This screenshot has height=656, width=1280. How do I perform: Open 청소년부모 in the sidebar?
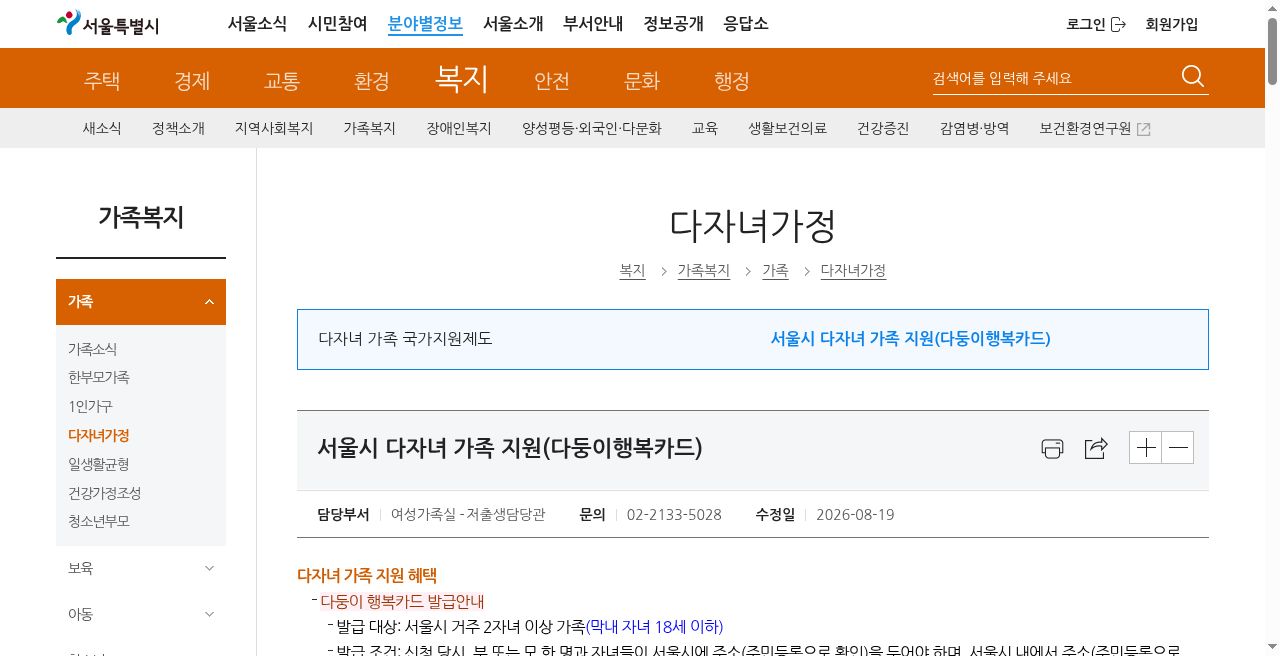pyautogui.click(x=99, y=521)
